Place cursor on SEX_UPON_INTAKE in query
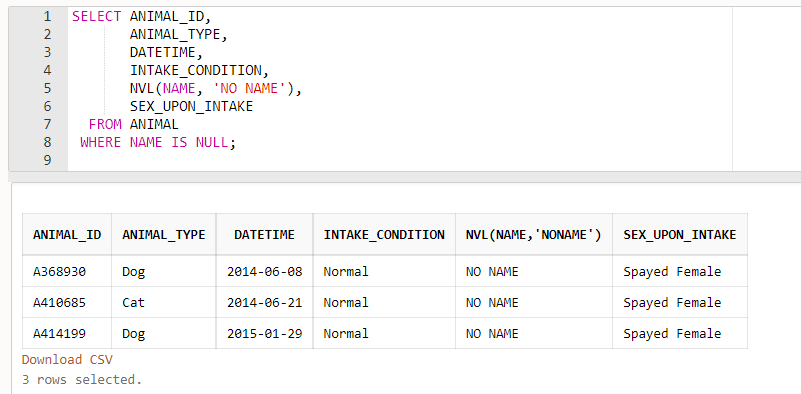This screenshot has height=394, width=801. (192, 106)
